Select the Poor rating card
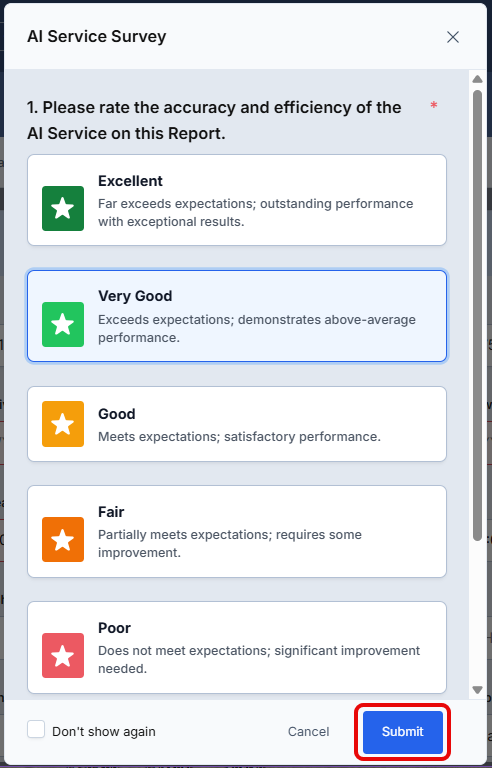This screenshot has width=492, height=768. pos(237,648)
